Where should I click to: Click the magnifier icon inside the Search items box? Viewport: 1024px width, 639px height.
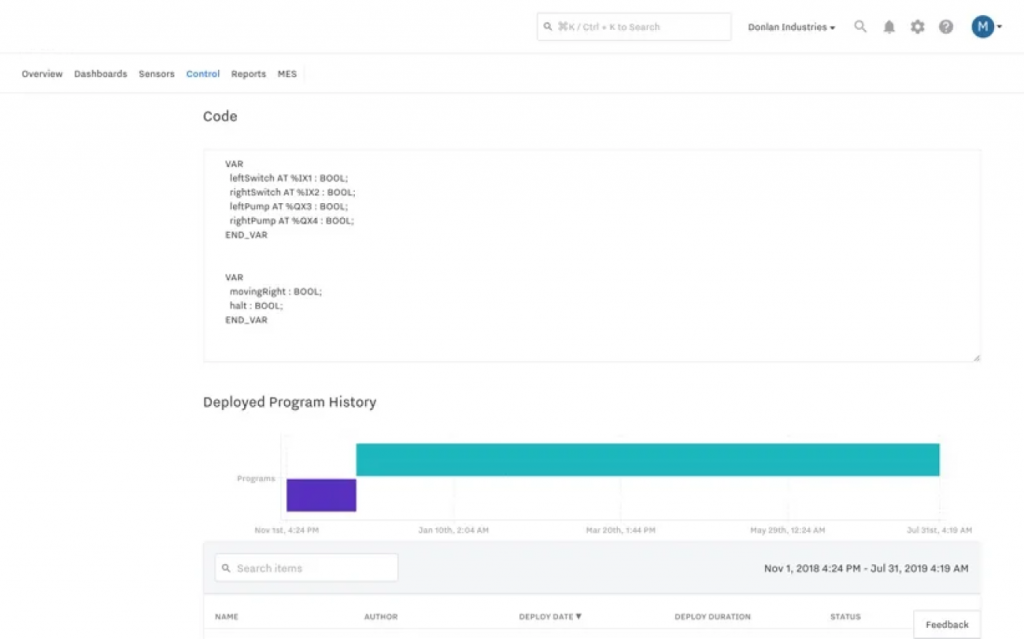tap(226, 567)
